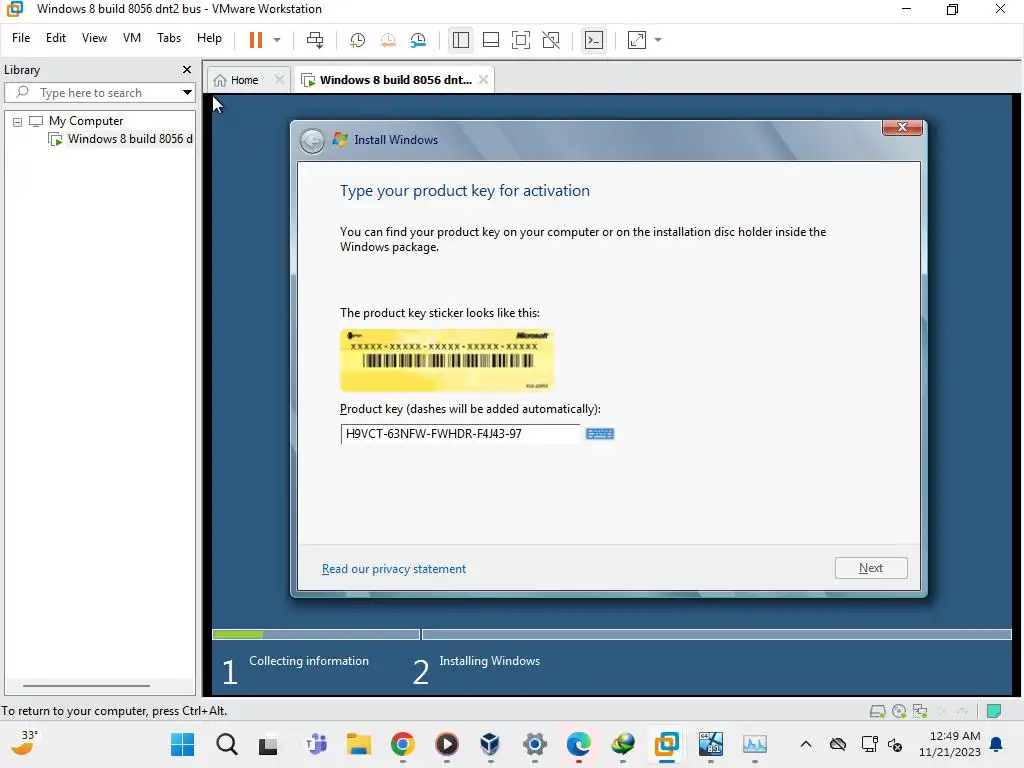The width and height of the screenshot is (1024, 768).
Task: Open Google Chrome from the taskbar
Action: click(x=402, y=744)
